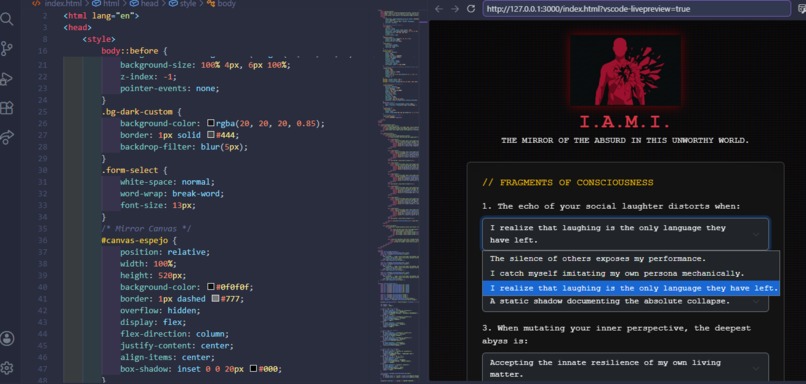The image size is (806, 384).
Task: Choose highlighted 'laughing is the only language' option
Action: (631, 288)
